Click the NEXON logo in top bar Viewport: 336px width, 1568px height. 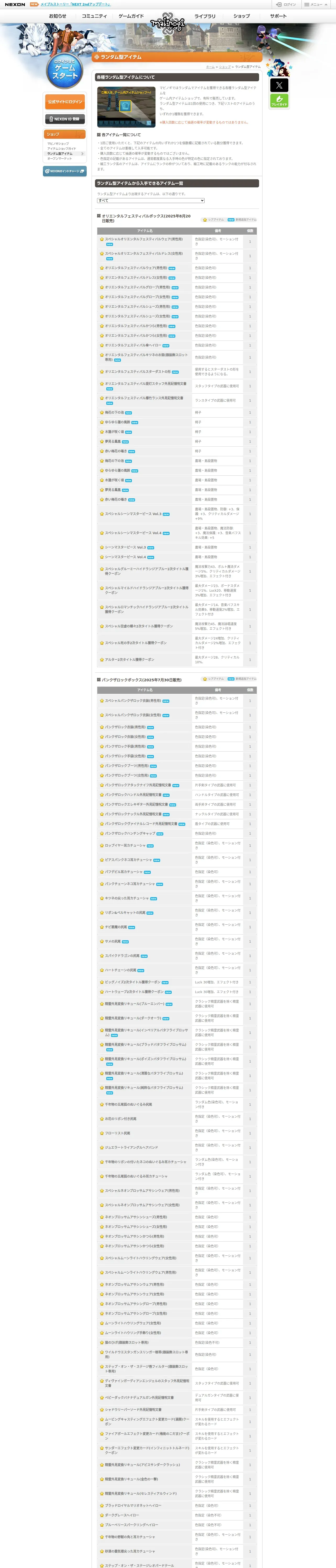click(15, 4)
